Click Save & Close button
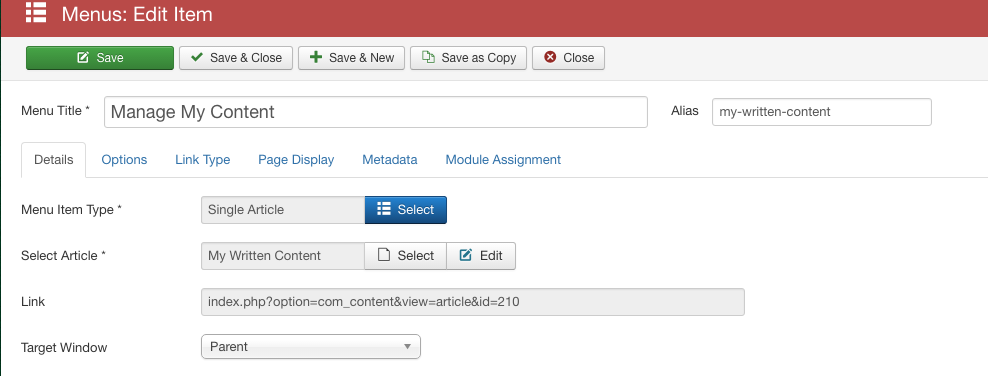 [x=236, y=58]
